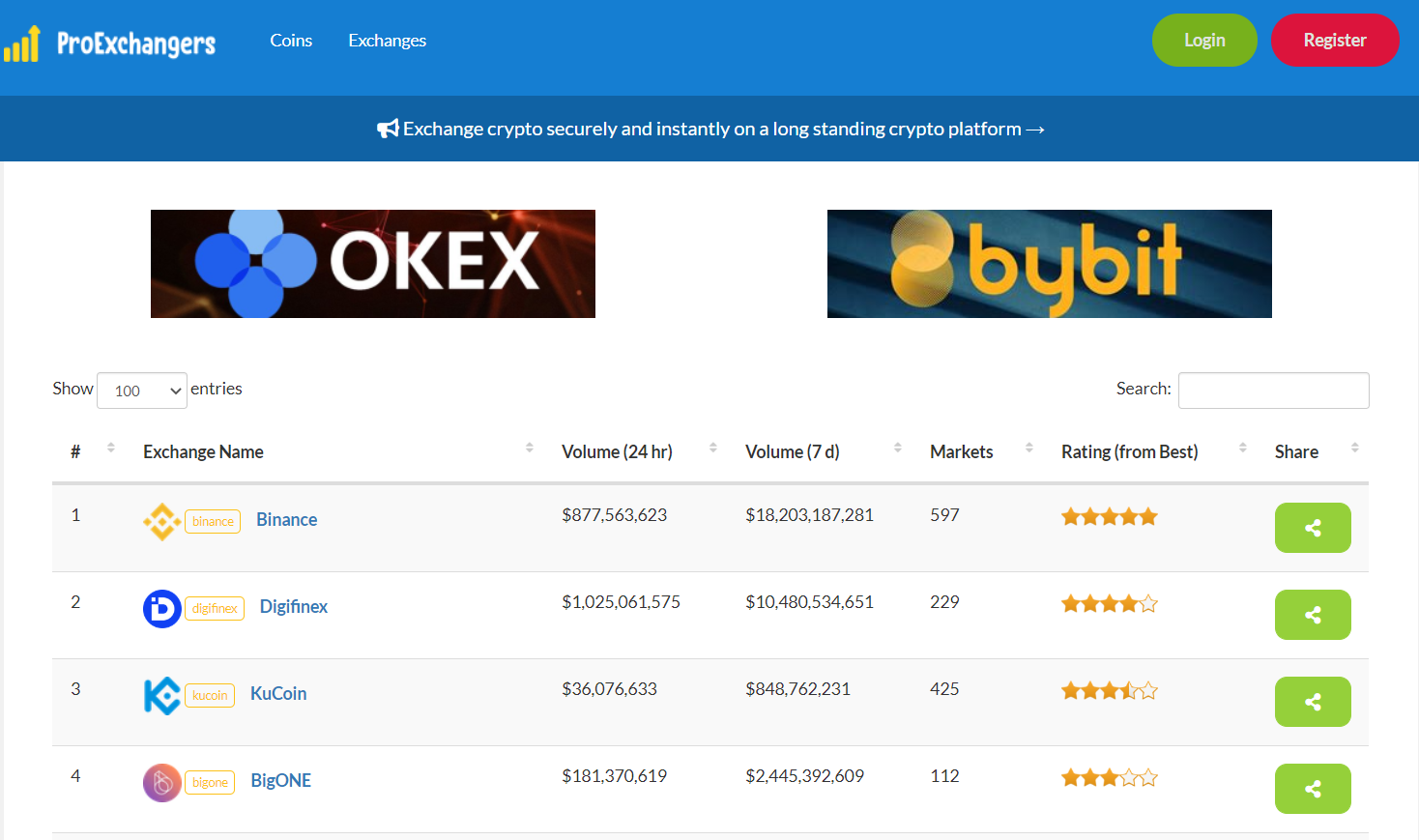This screenshot has height=840, width=1419.
Task: Open the BigONE exchange link
Action: (281, 781)
